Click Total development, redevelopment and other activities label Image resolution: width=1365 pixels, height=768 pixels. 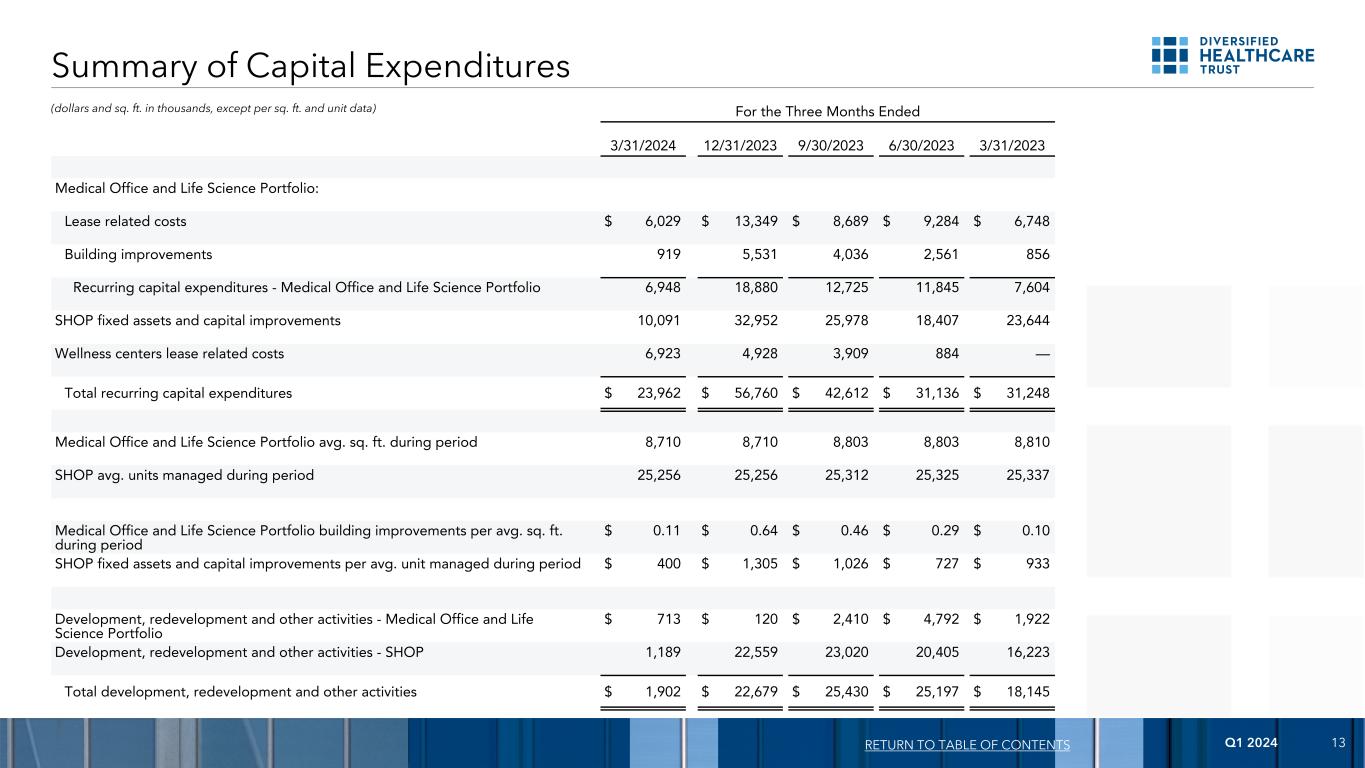(x=240, y=691)
